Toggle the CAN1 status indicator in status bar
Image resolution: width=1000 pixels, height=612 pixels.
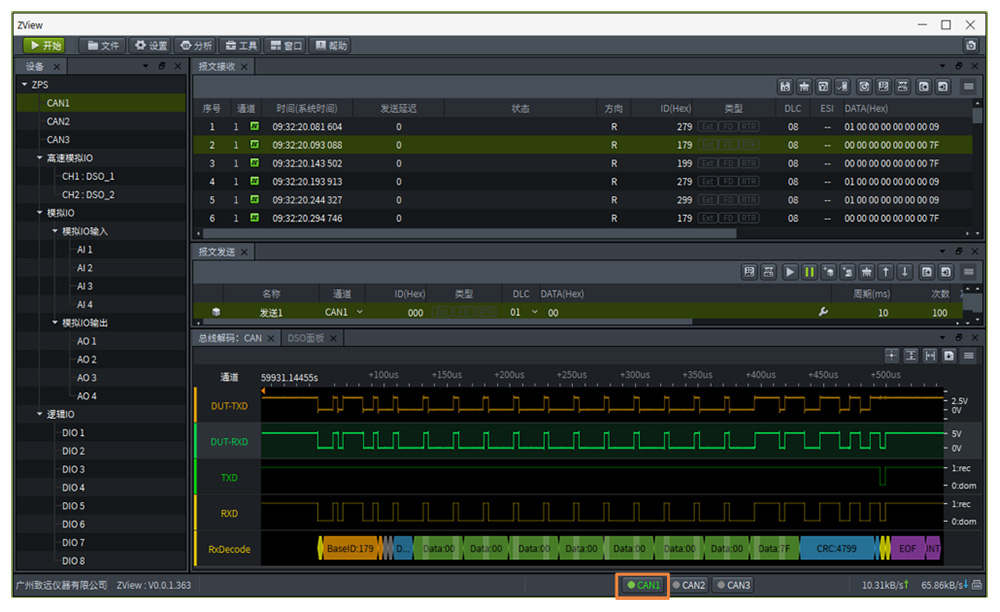coord(643,585)
